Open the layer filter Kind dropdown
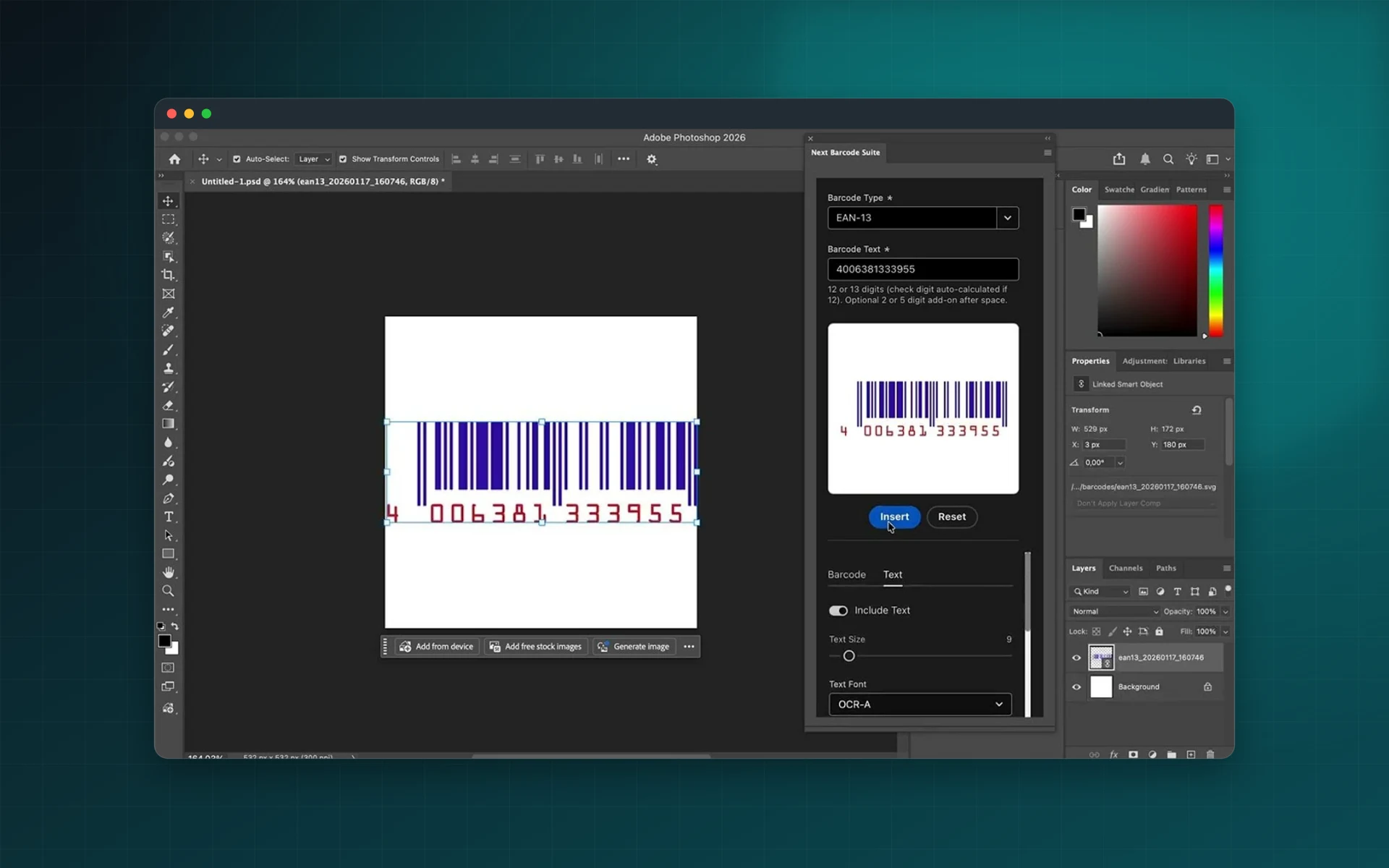 click(x=1100, y=592)
